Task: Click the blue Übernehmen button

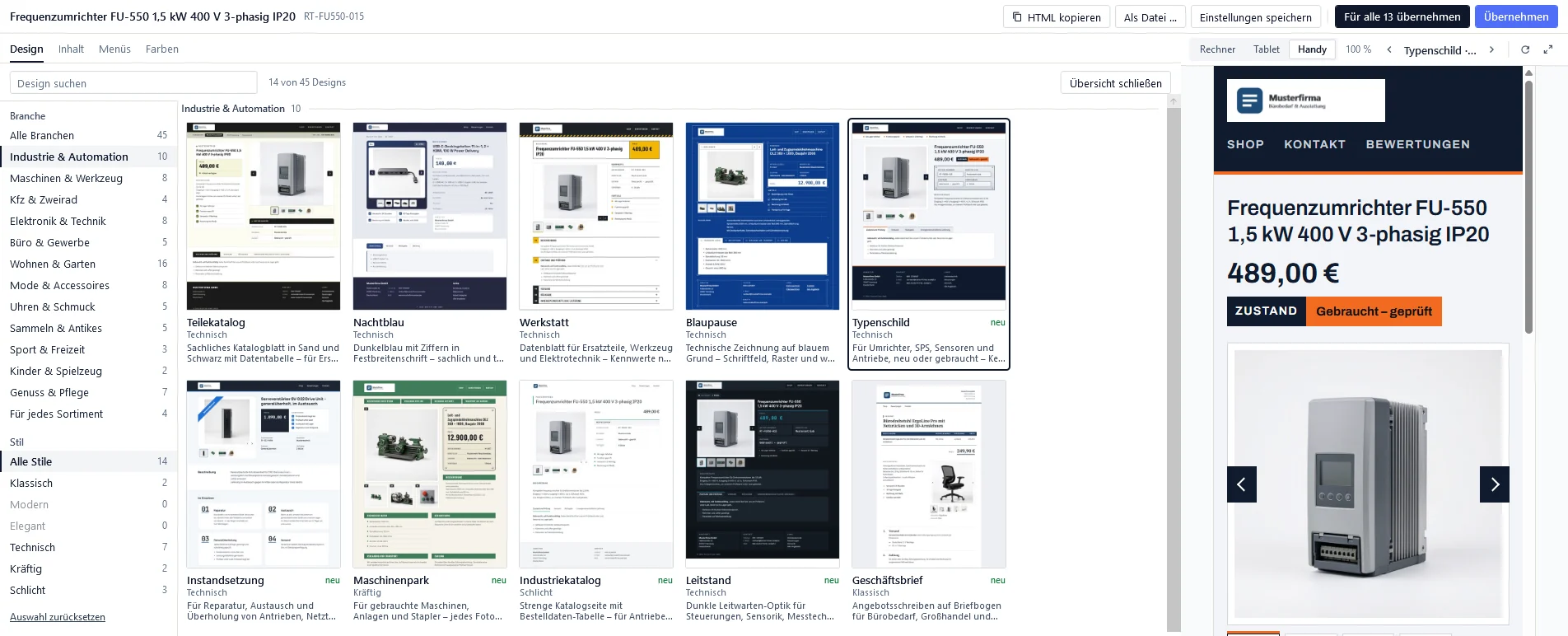Action: [x=1516, y=16]
